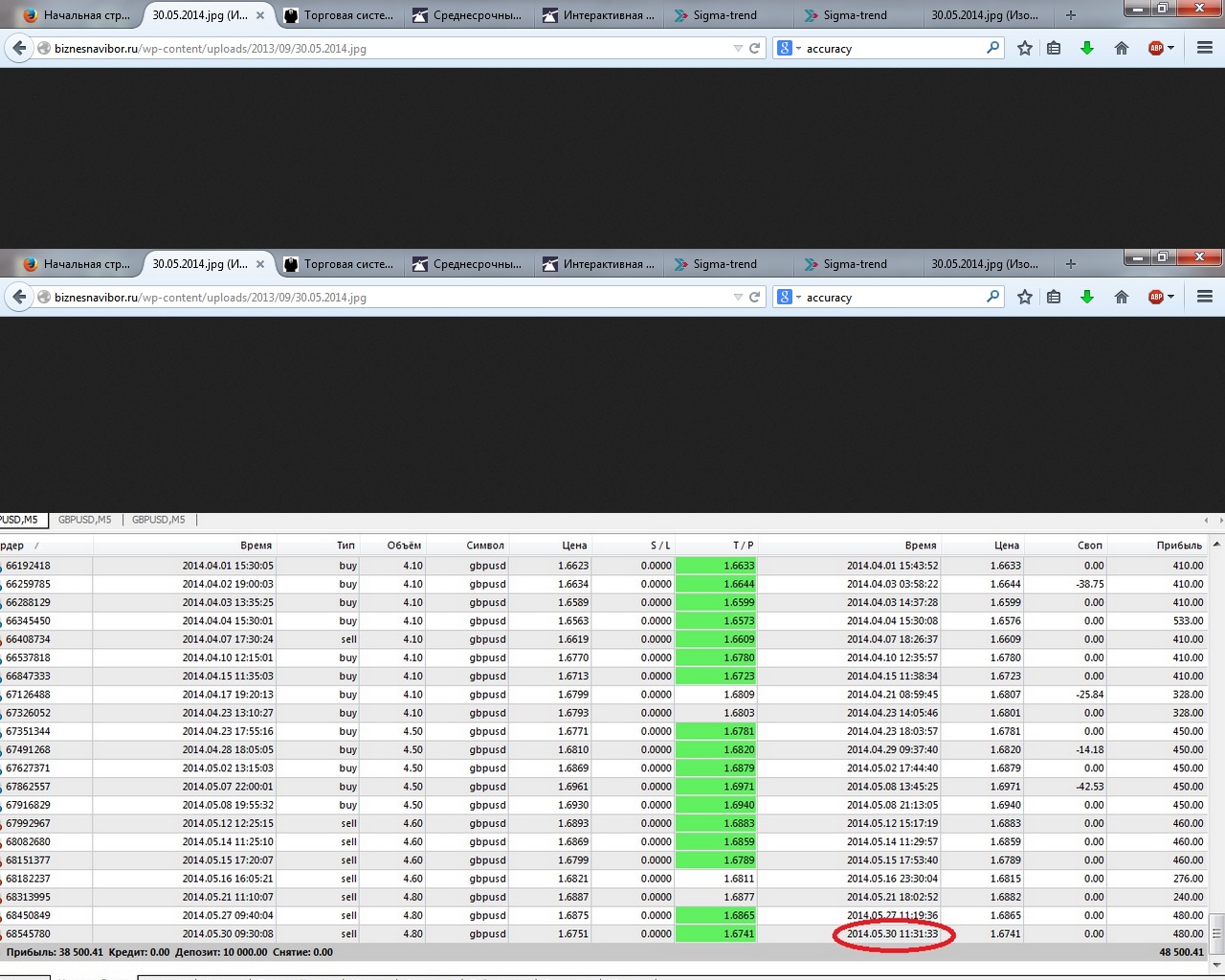Screen dimensions: 1225x980
Task: Reload the page in the lower browser window
Action: click(754, 297)
